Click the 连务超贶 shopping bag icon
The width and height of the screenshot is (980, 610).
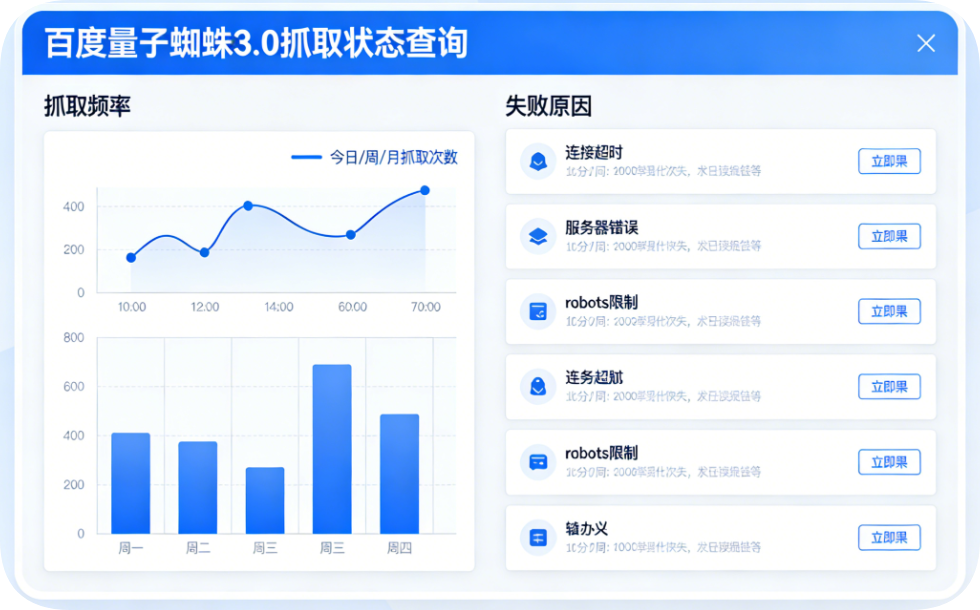point(538,386)
